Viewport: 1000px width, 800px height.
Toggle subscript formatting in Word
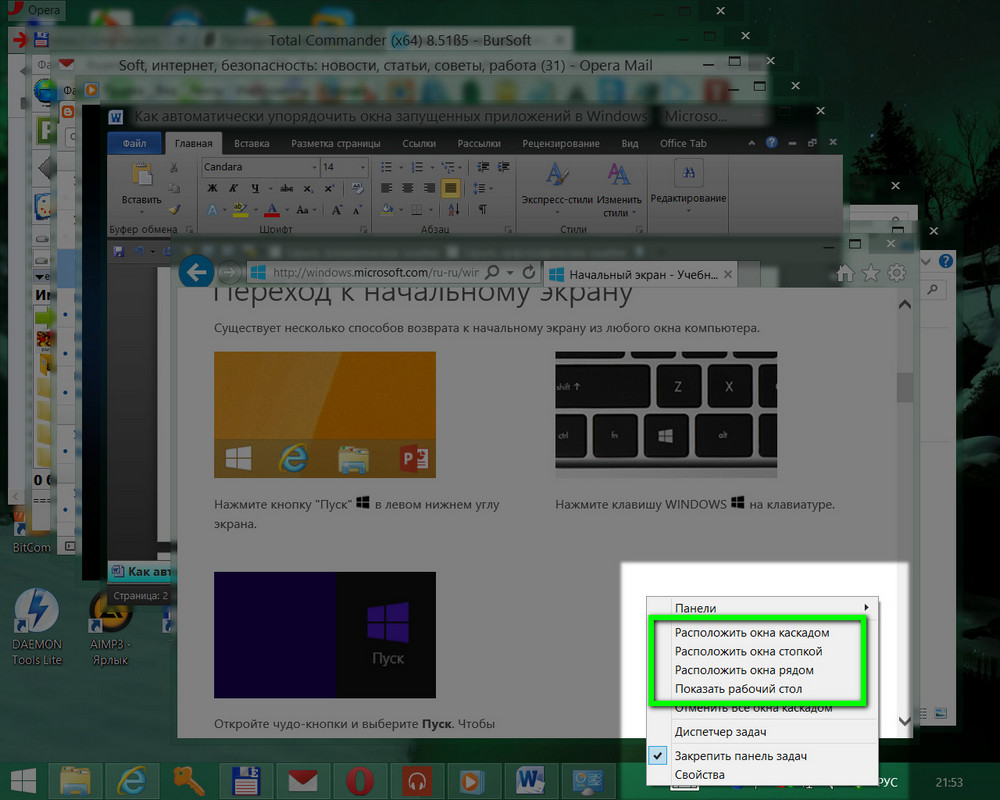pyautogui.click(x=308, y=188)
